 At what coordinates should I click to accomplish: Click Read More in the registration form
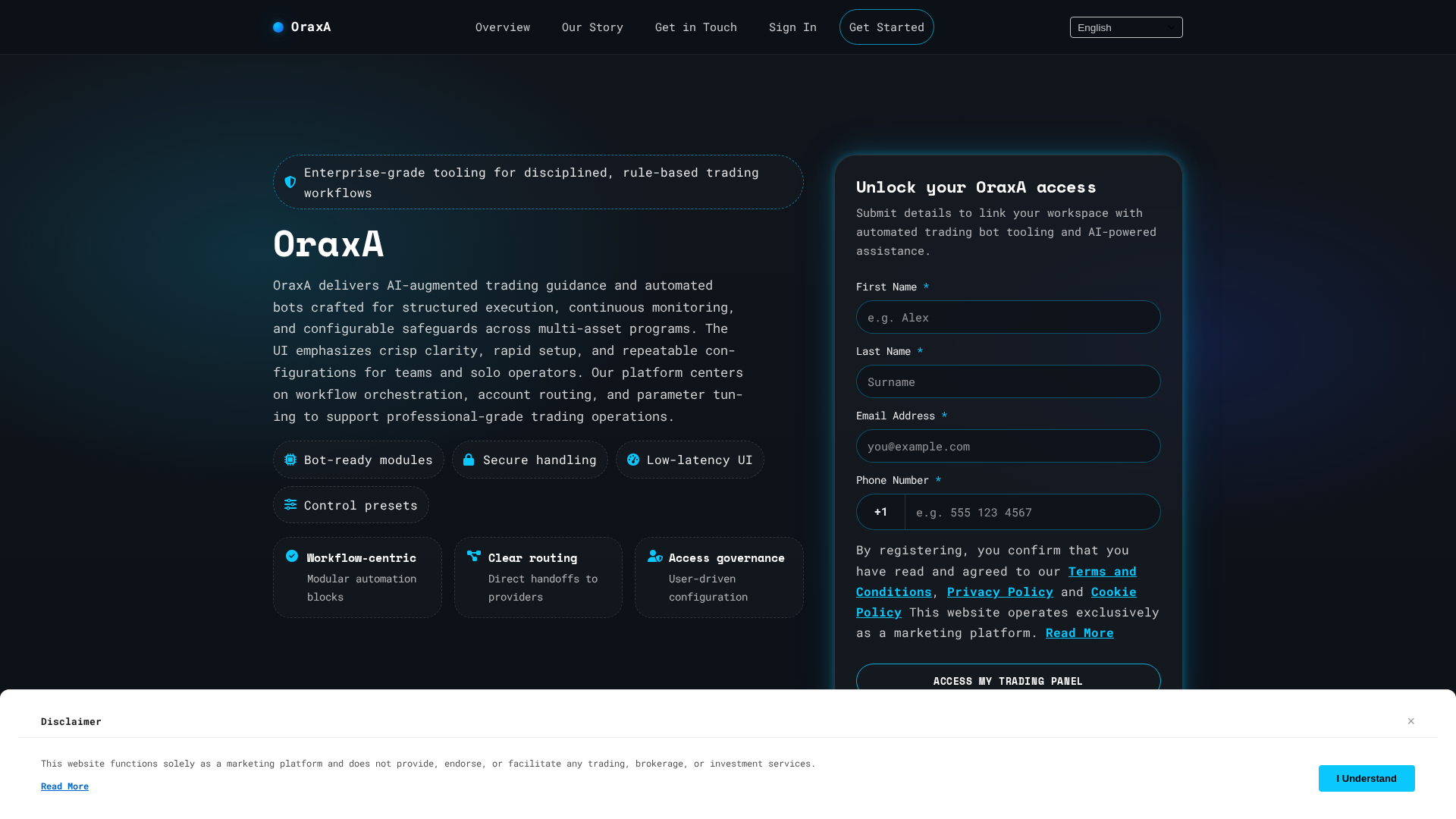point(1079,632)
